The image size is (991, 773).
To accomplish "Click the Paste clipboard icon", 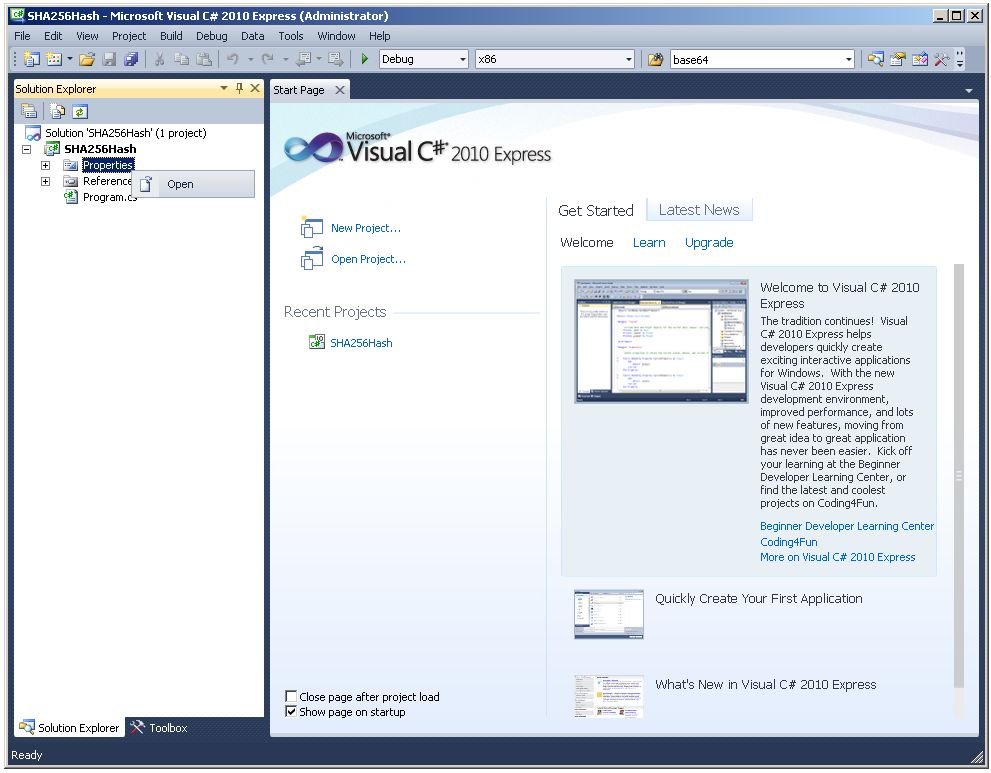I will pyautogui.click(x=204, y=59).
